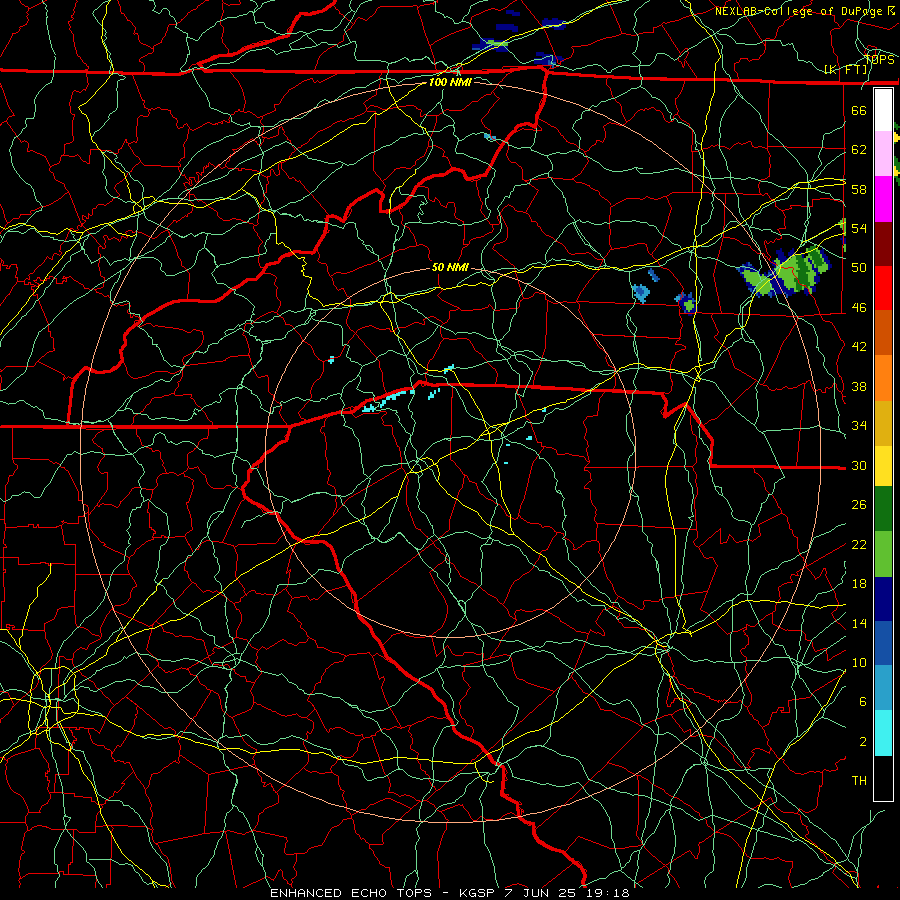Viewport: 900px width, 900px height.
Task: Click the gold legend swatch
Action: [883, 423]
